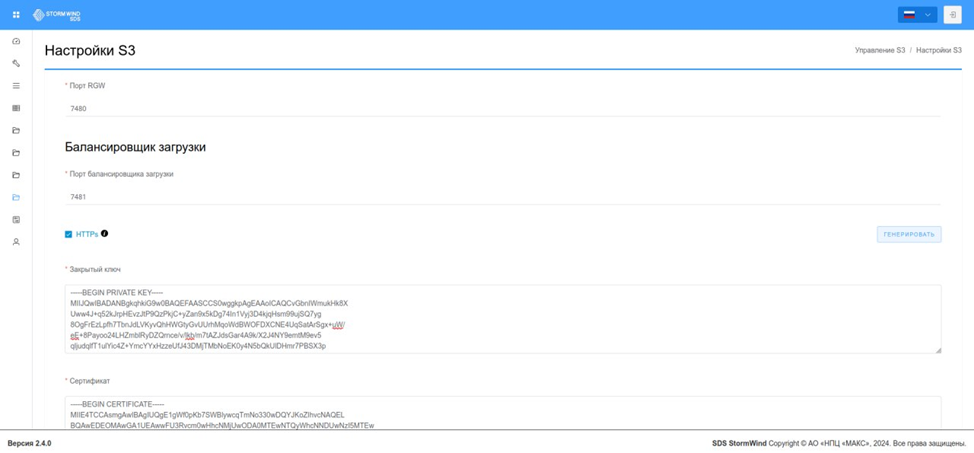Click the private key textarea resize handle
The height and width of the screenshot is (453, 974).
tap(938, 350)
